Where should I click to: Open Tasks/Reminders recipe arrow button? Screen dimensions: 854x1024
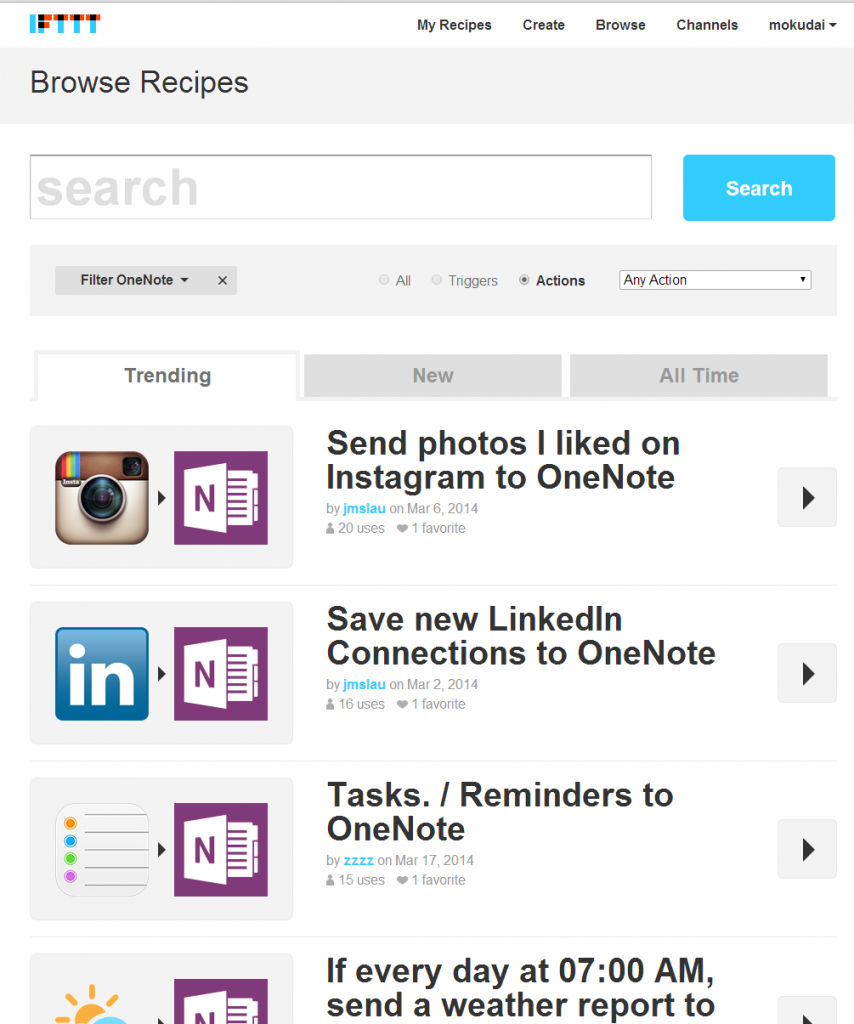[807, 849]
